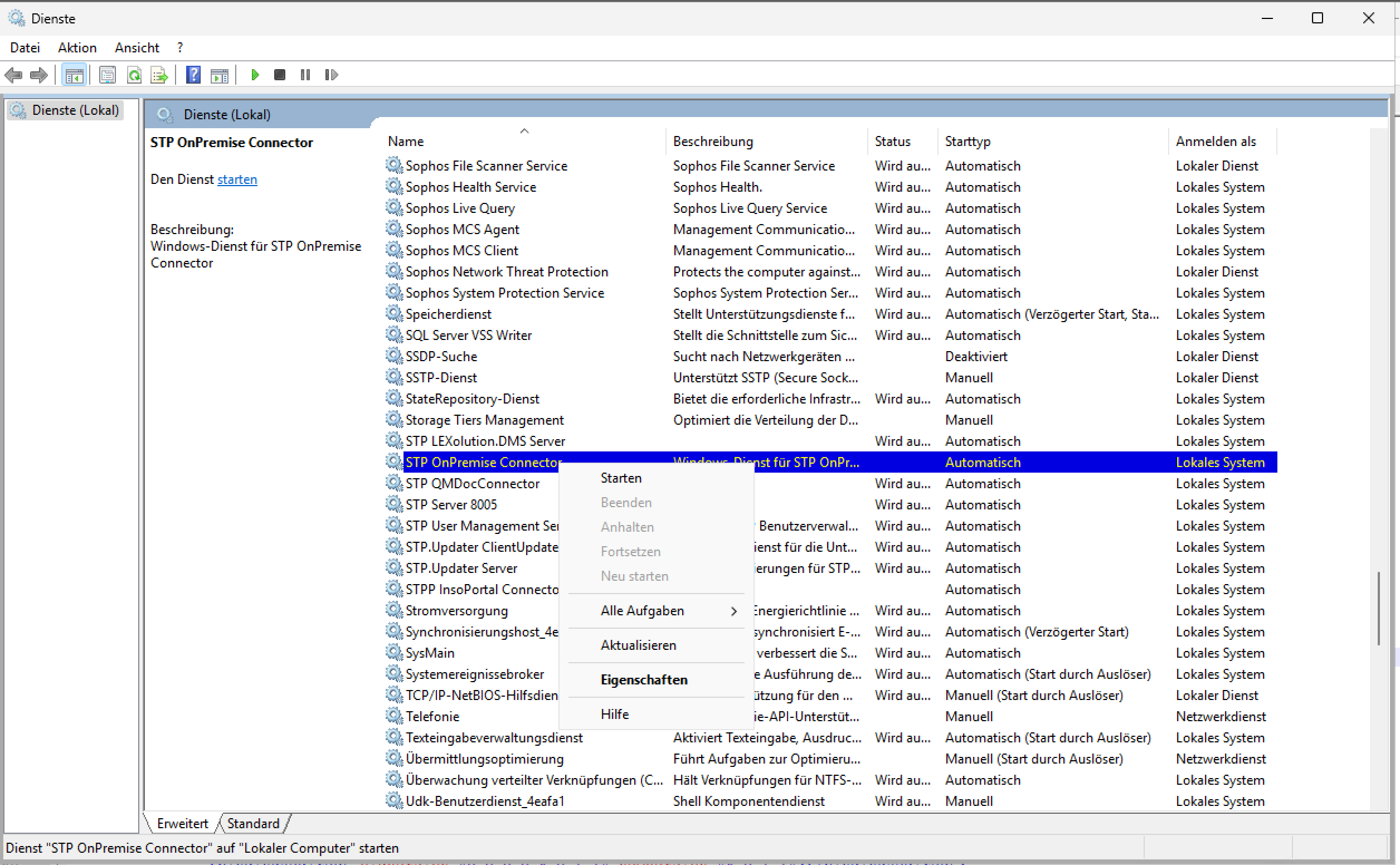Collapse the Name column sort arrow
Image resolution: width=1400 pixels, height=865 pixels.
(524, 130)
